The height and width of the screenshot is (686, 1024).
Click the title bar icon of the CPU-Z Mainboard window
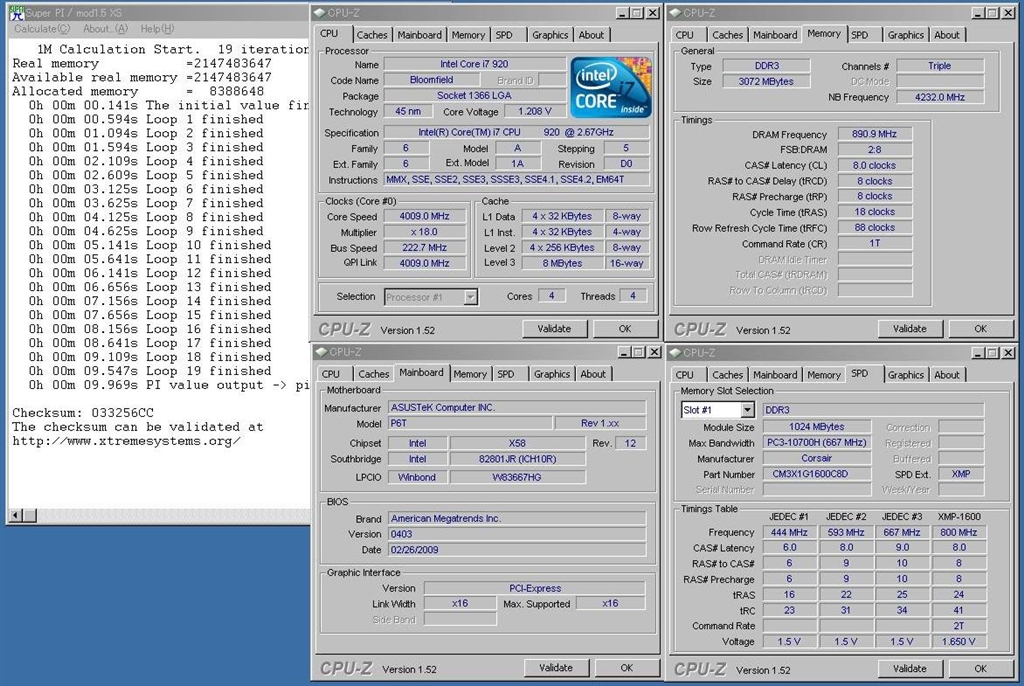321,351
